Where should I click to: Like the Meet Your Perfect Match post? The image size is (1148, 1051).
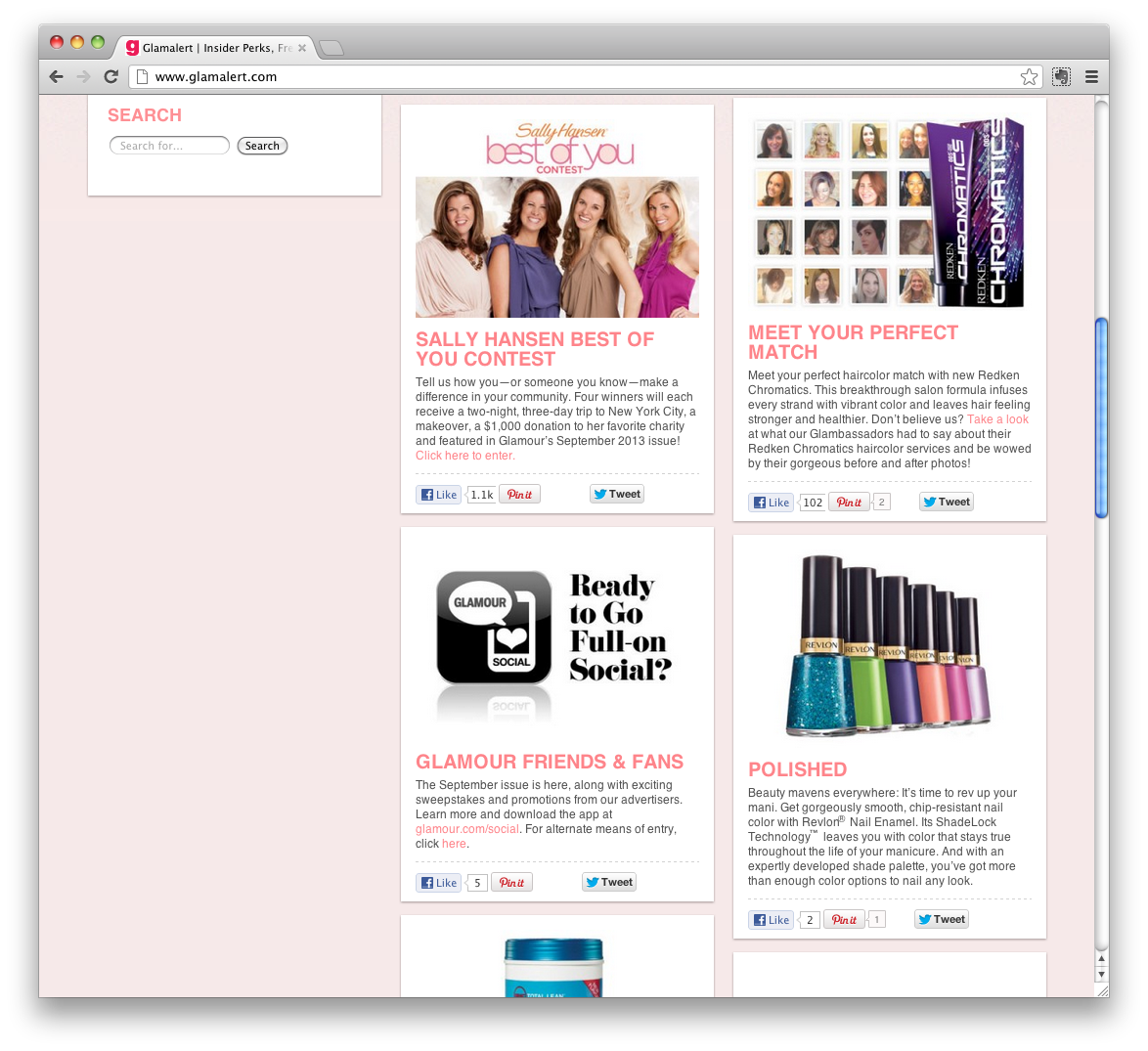(x=772, y=503)
